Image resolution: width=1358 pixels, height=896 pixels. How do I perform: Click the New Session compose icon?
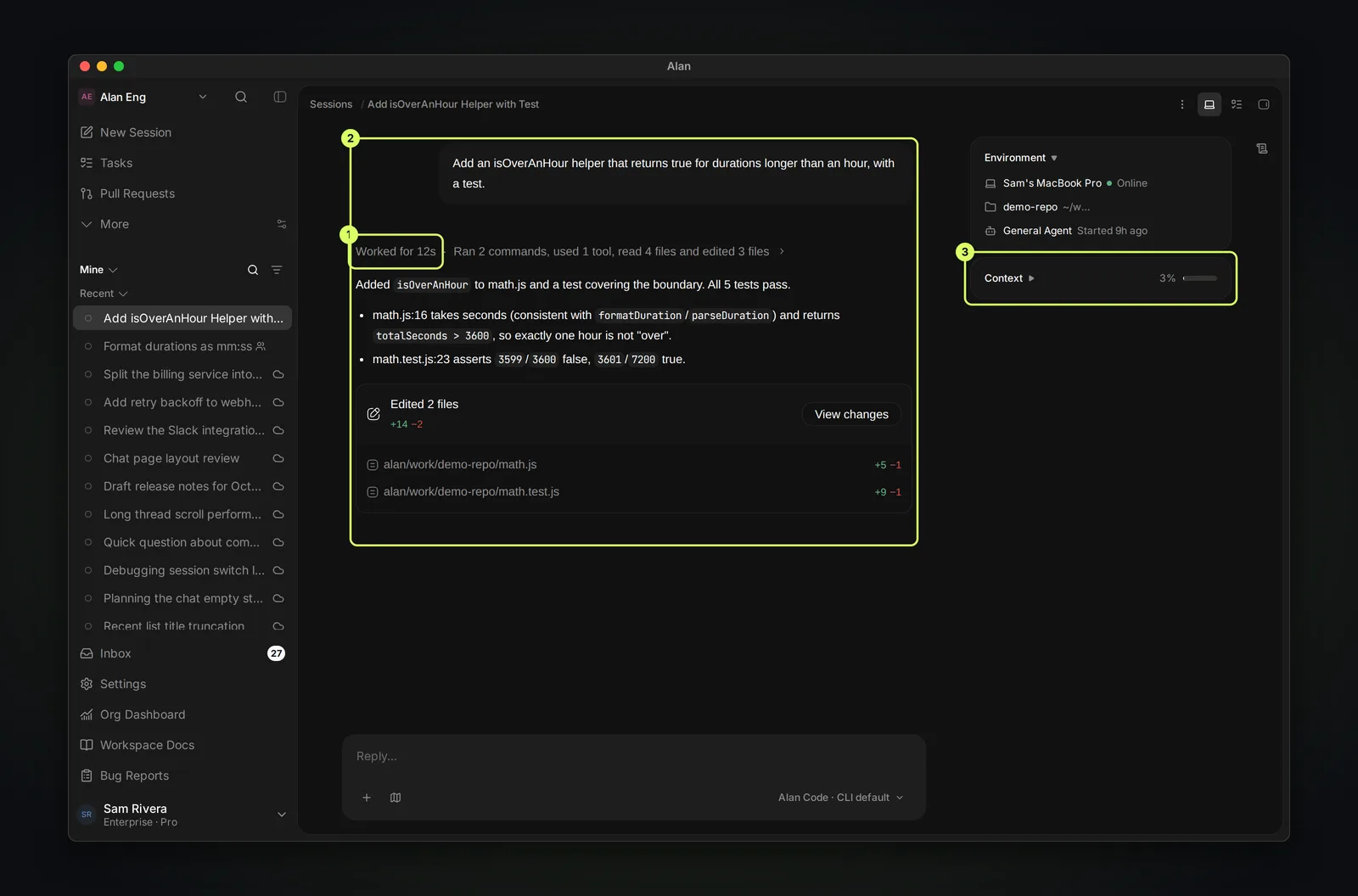[x=87, y=132]
